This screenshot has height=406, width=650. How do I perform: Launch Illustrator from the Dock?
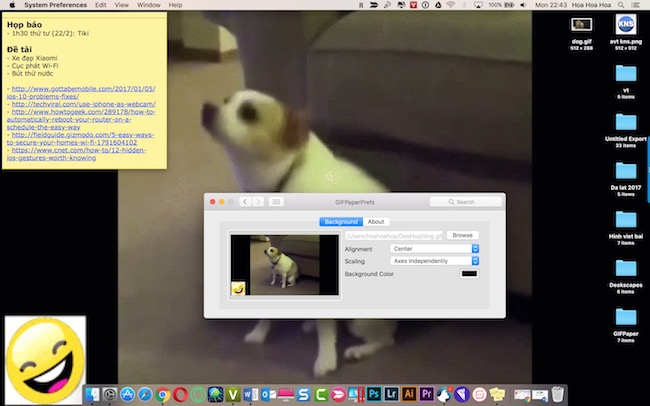pos(409,394)
